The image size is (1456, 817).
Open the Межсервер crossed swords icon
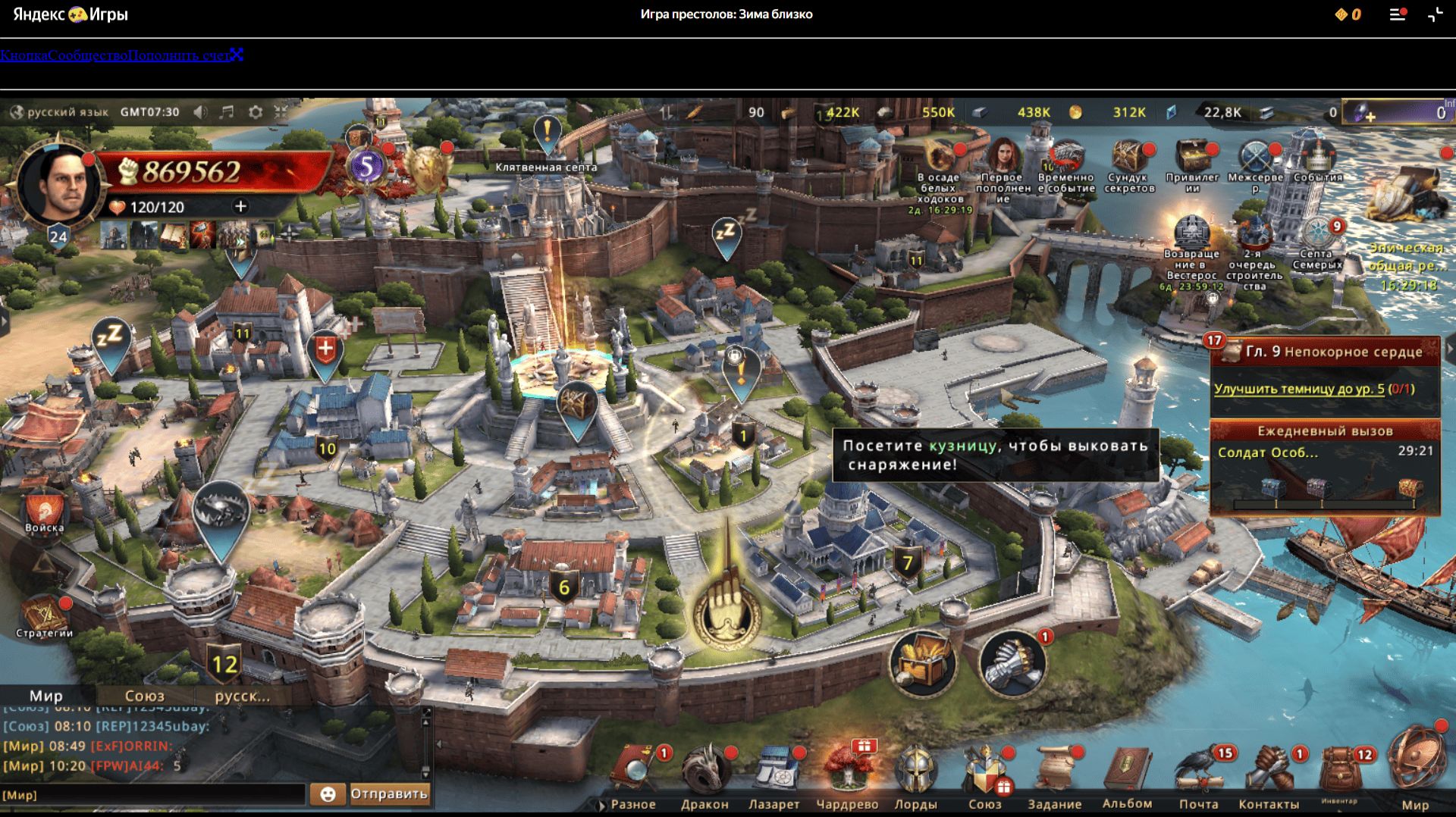(1256, 158)
